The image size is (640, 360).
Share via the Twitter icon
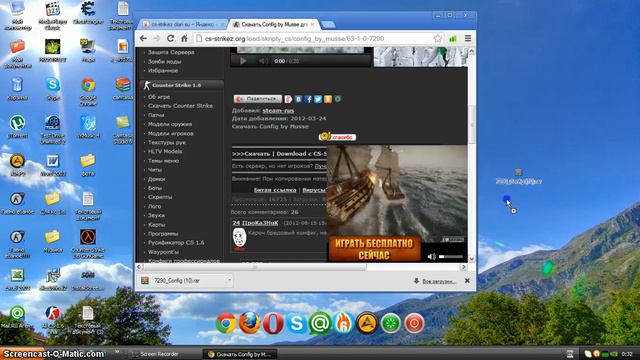pyautogui.click(x=318, y=99)
